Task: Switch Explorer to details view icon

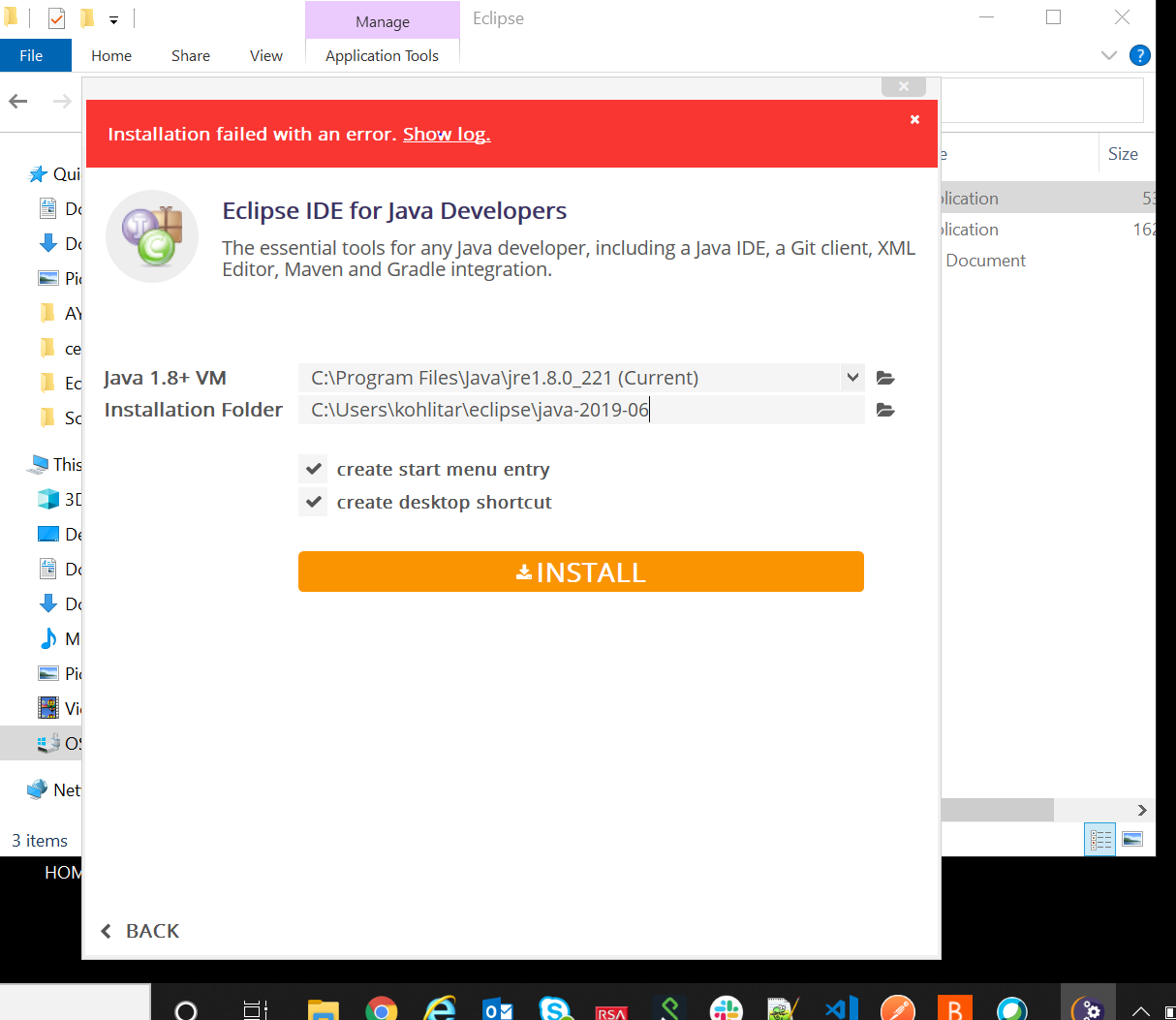Action: tap(1100, 840)
